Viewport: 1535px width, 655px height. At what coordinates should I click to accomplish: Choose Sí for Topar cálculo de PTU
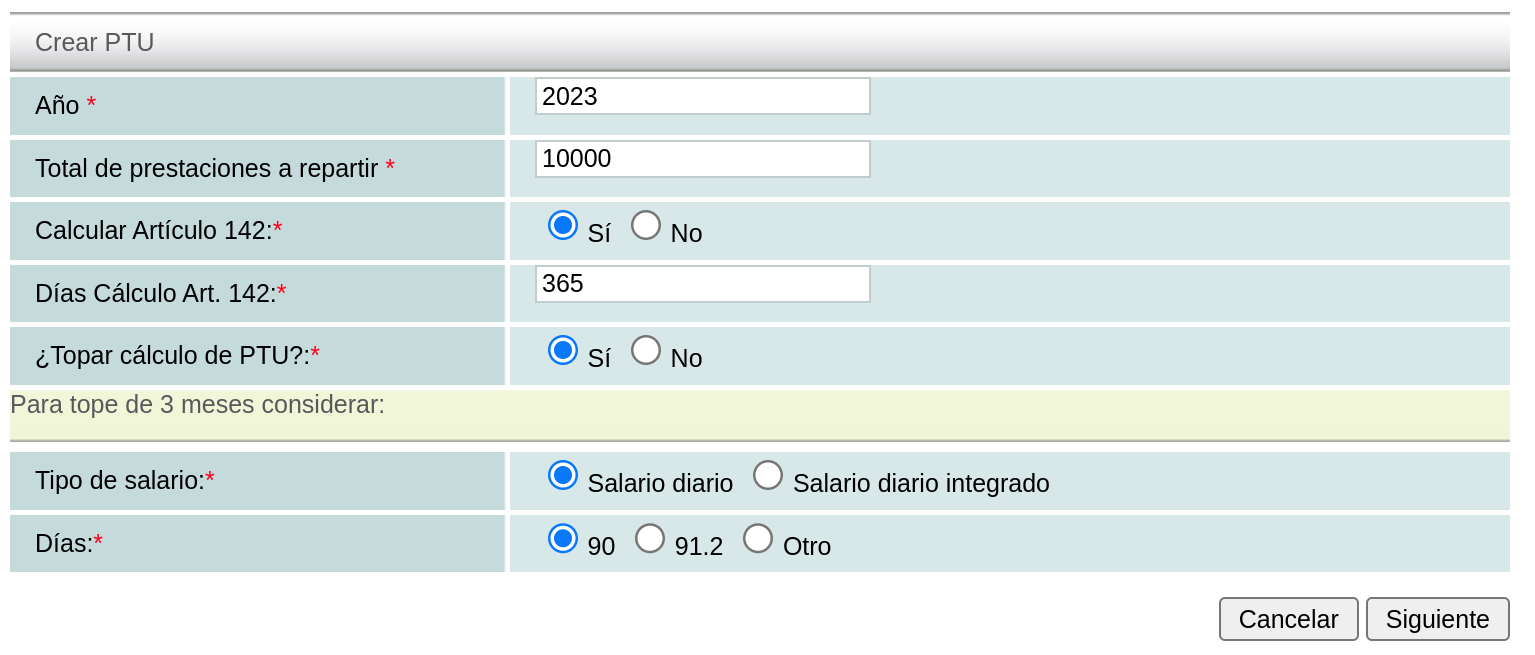(x=563, y=350)
